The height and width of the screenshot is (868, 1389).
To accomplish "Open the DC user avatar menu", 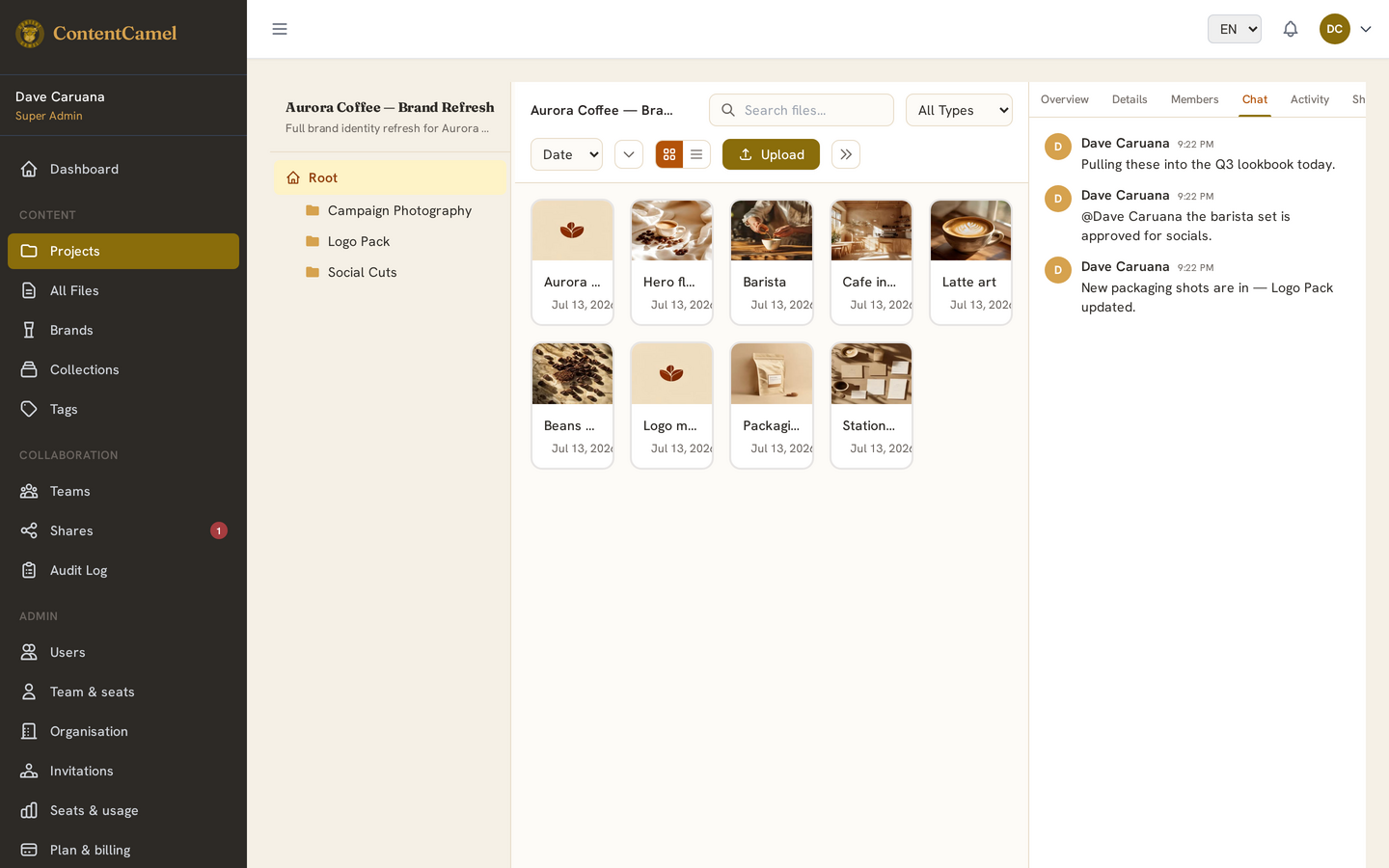I will coord(1335,29).
